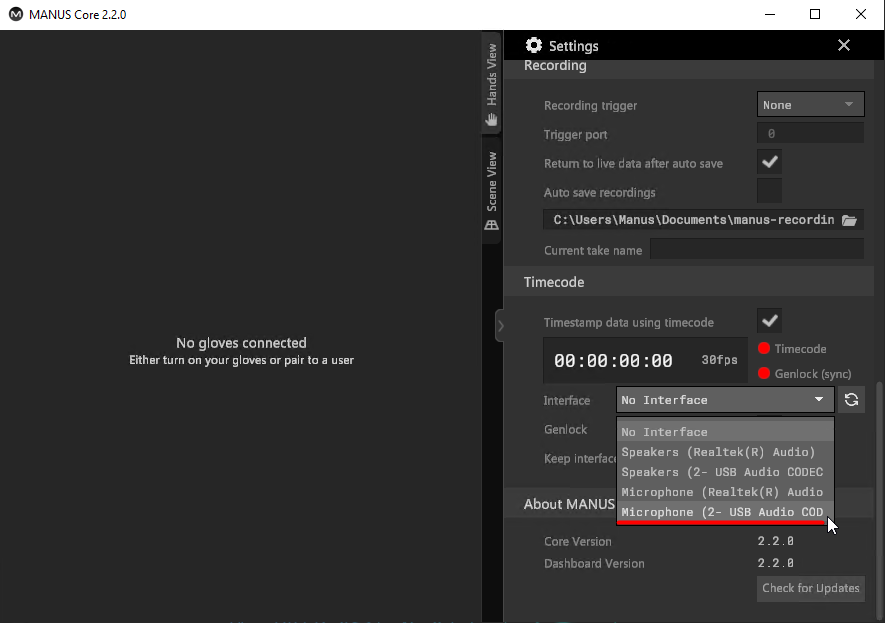Select the 3D glasses icon for Scene View

(491, 225)
